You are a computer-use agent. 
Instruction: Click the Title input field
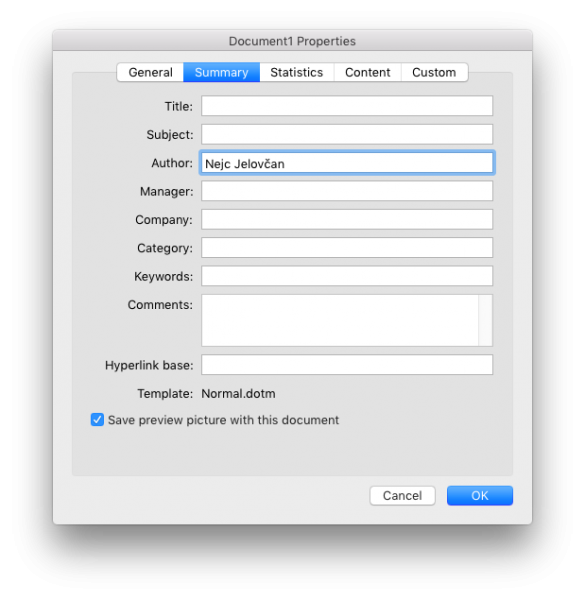(347, 106)
